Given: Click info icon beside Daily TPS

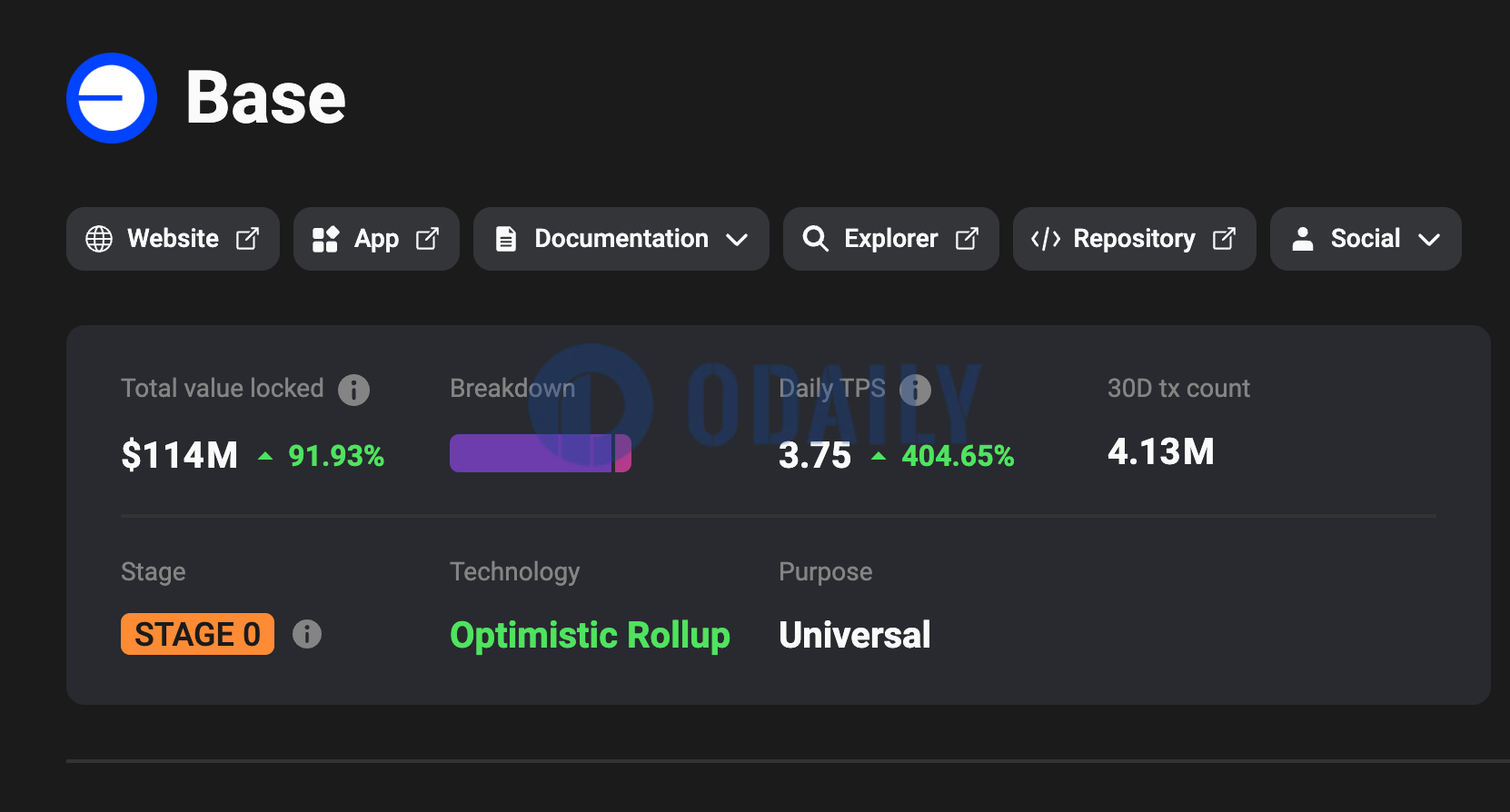Looking at the screenshot, I should 915,391.
